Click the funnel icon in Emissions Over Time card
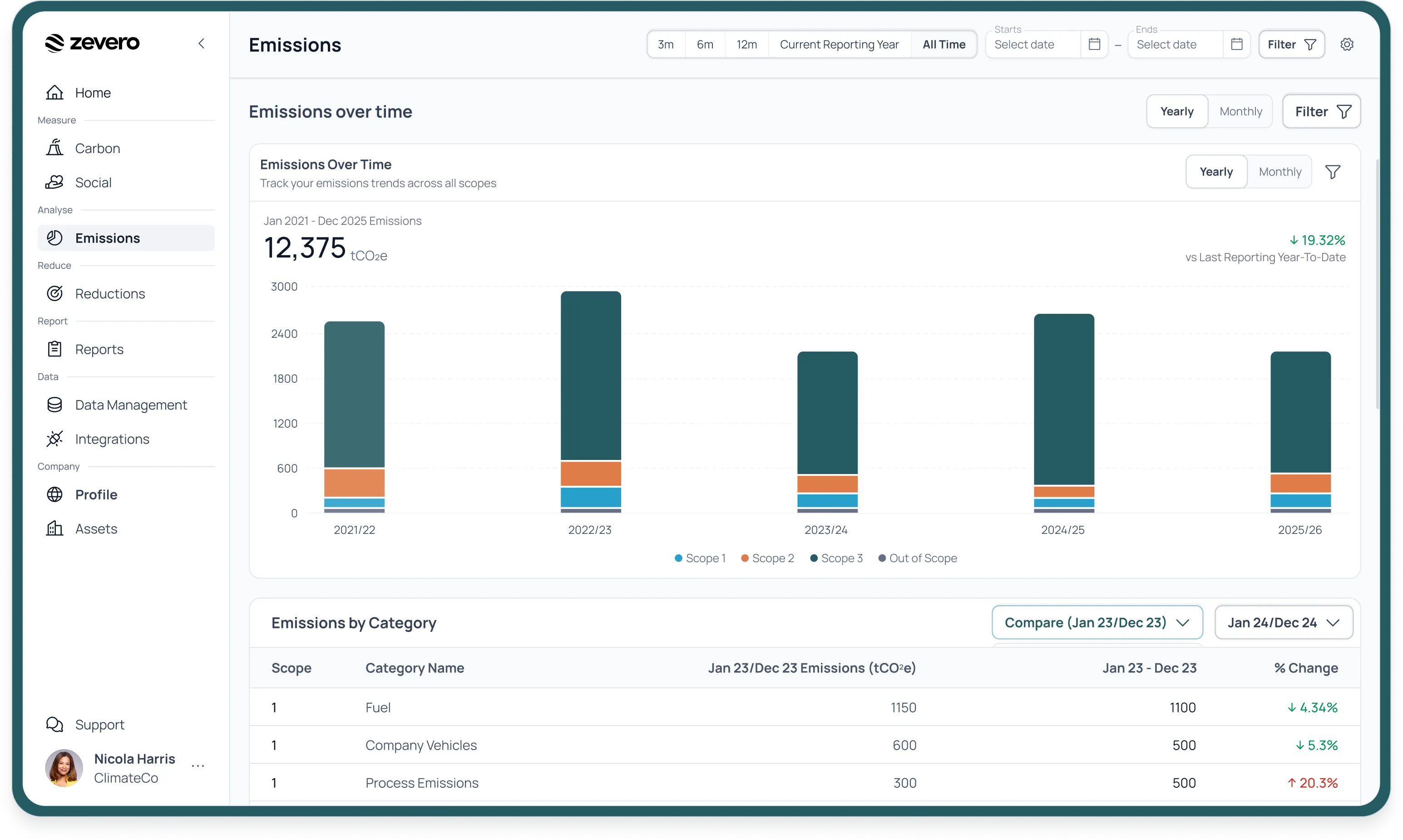The image size is (1403, 840). pyautogui.click(x=1332, y=172)
